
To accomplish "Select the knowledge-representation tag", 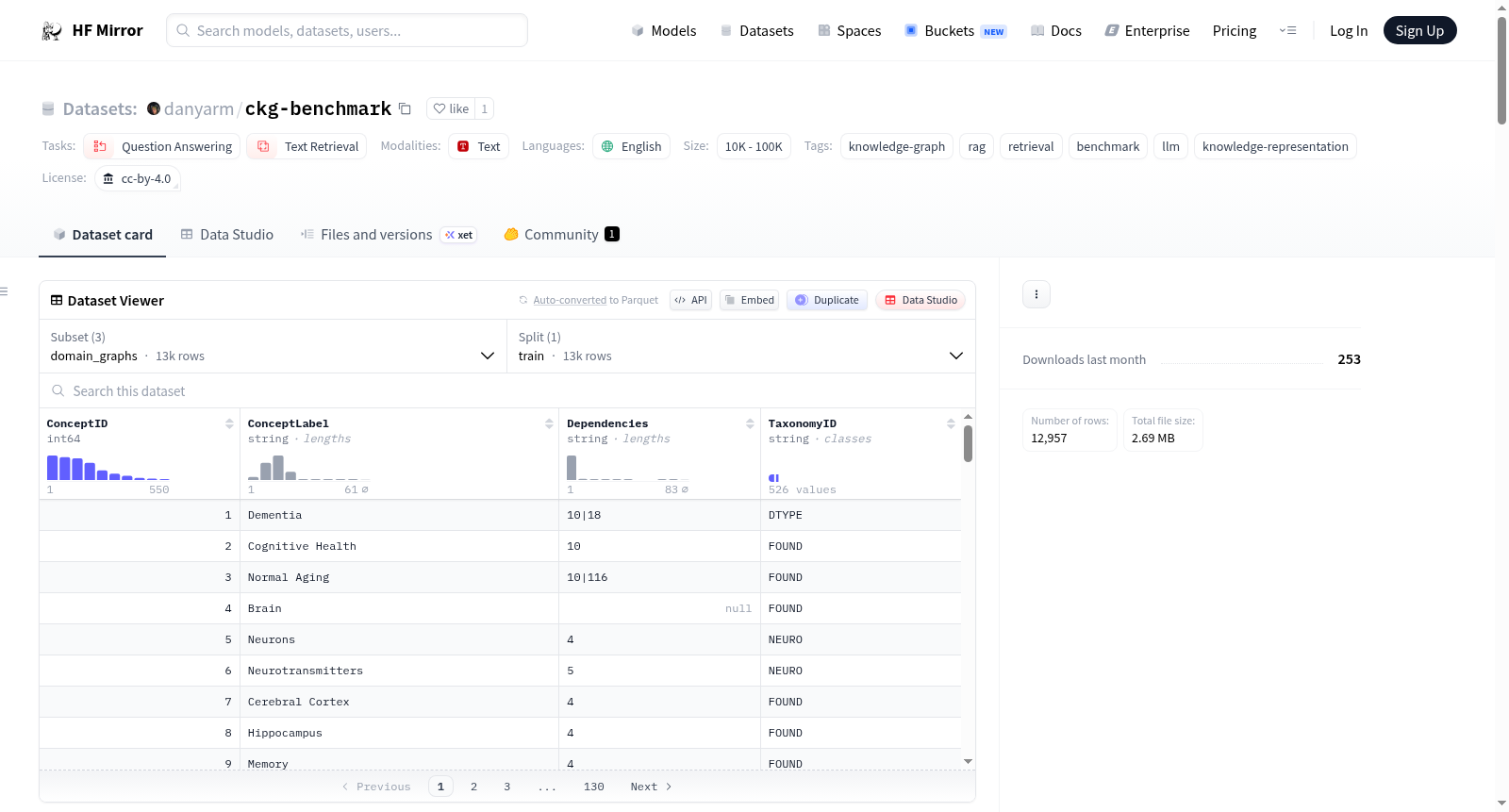I will coord(1275,146).
